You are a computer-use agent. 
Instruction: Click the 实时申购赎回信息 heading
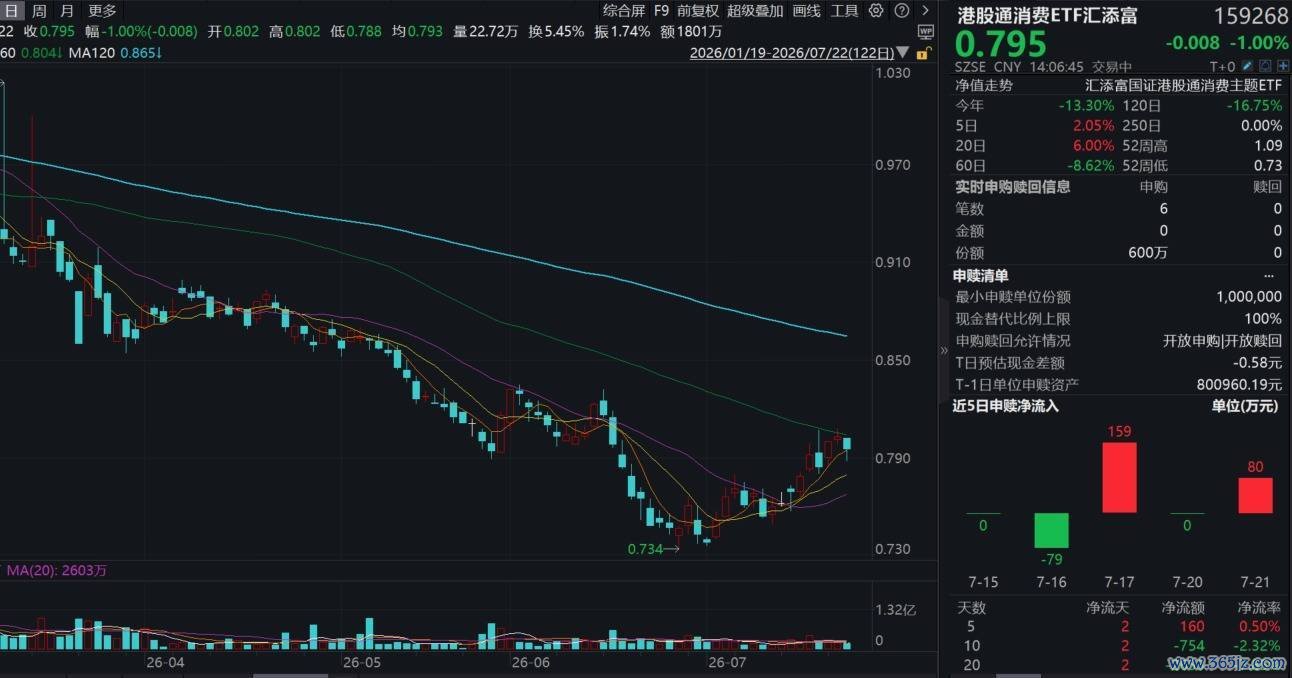tap(1013, 186)
